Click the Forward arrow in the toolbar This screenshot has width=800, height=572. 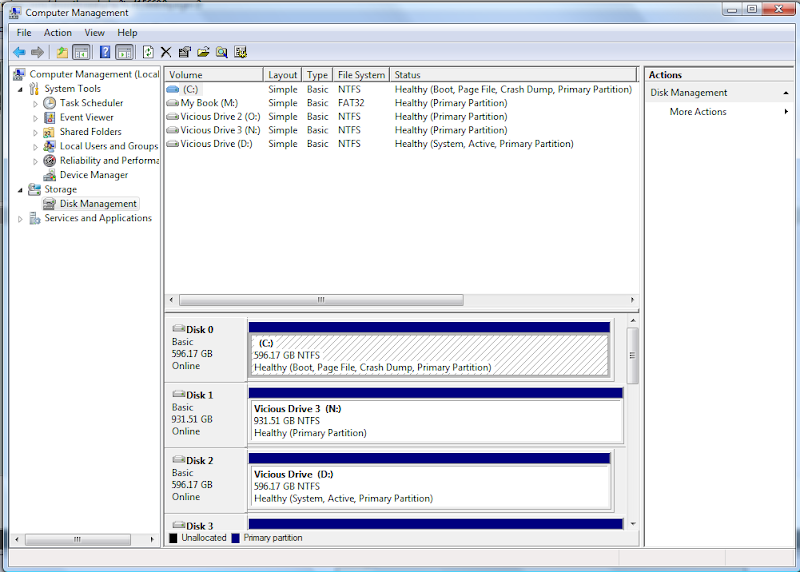(37, 52)
